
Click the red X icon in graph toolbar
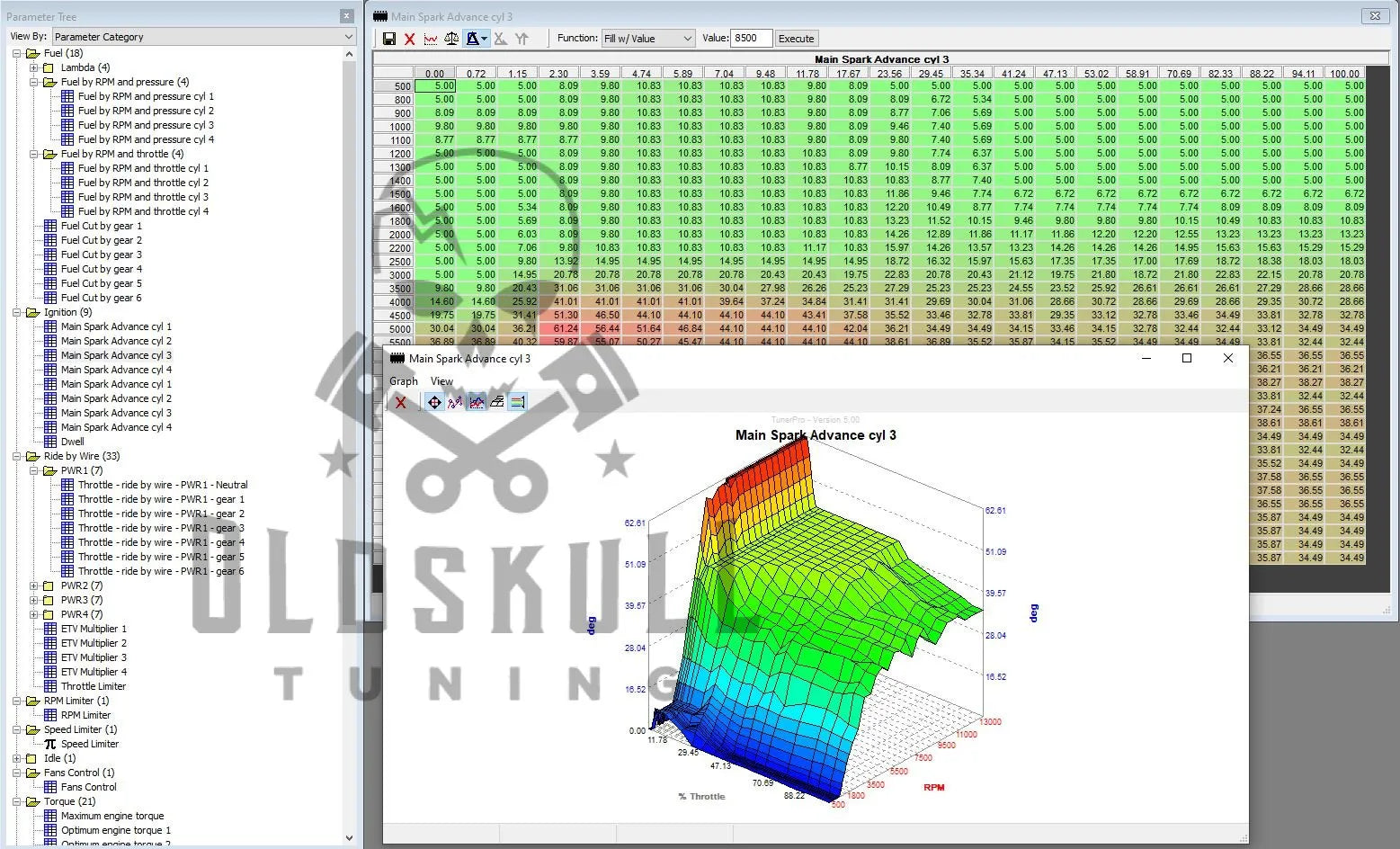tap(401, 403)
